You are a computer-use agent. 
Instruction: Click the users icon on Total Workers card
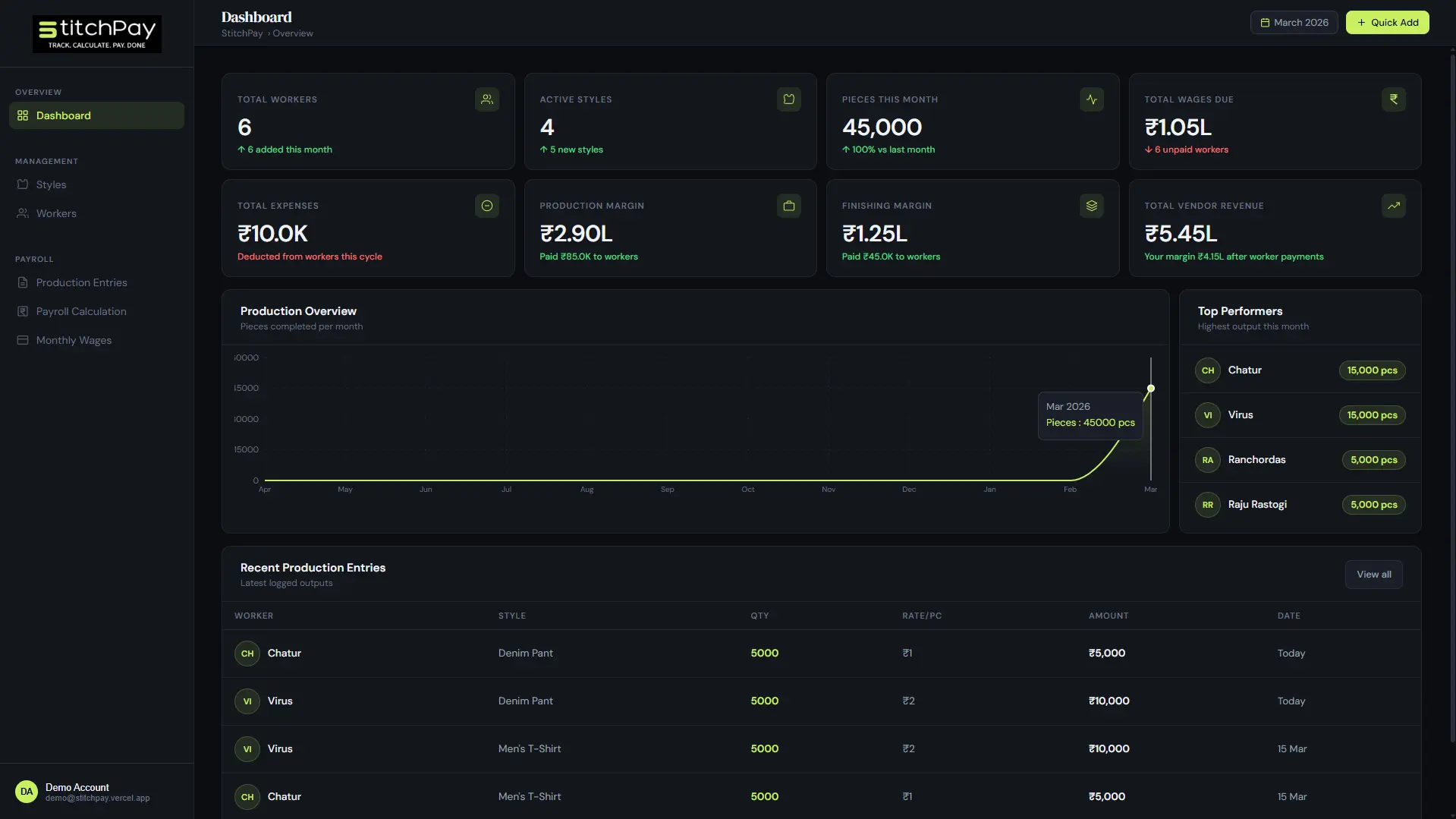tap(486, 99)
